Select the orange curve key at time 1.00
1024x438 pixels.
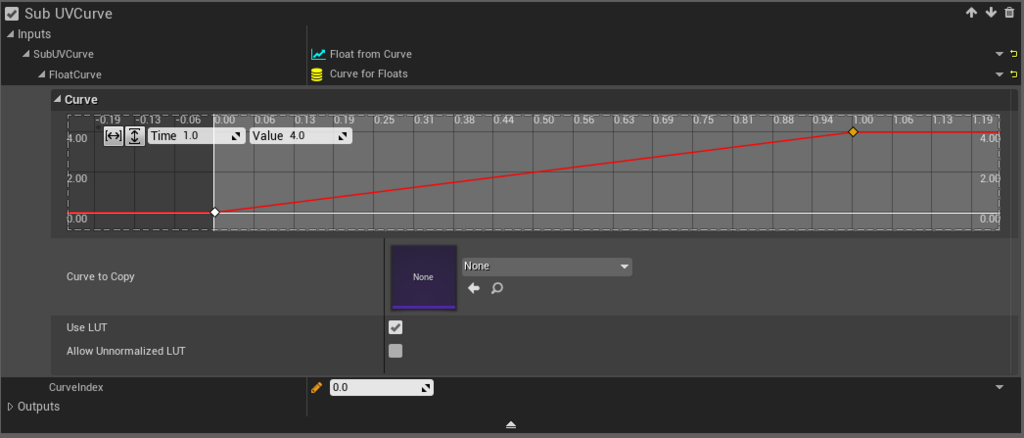click(852, 132)
